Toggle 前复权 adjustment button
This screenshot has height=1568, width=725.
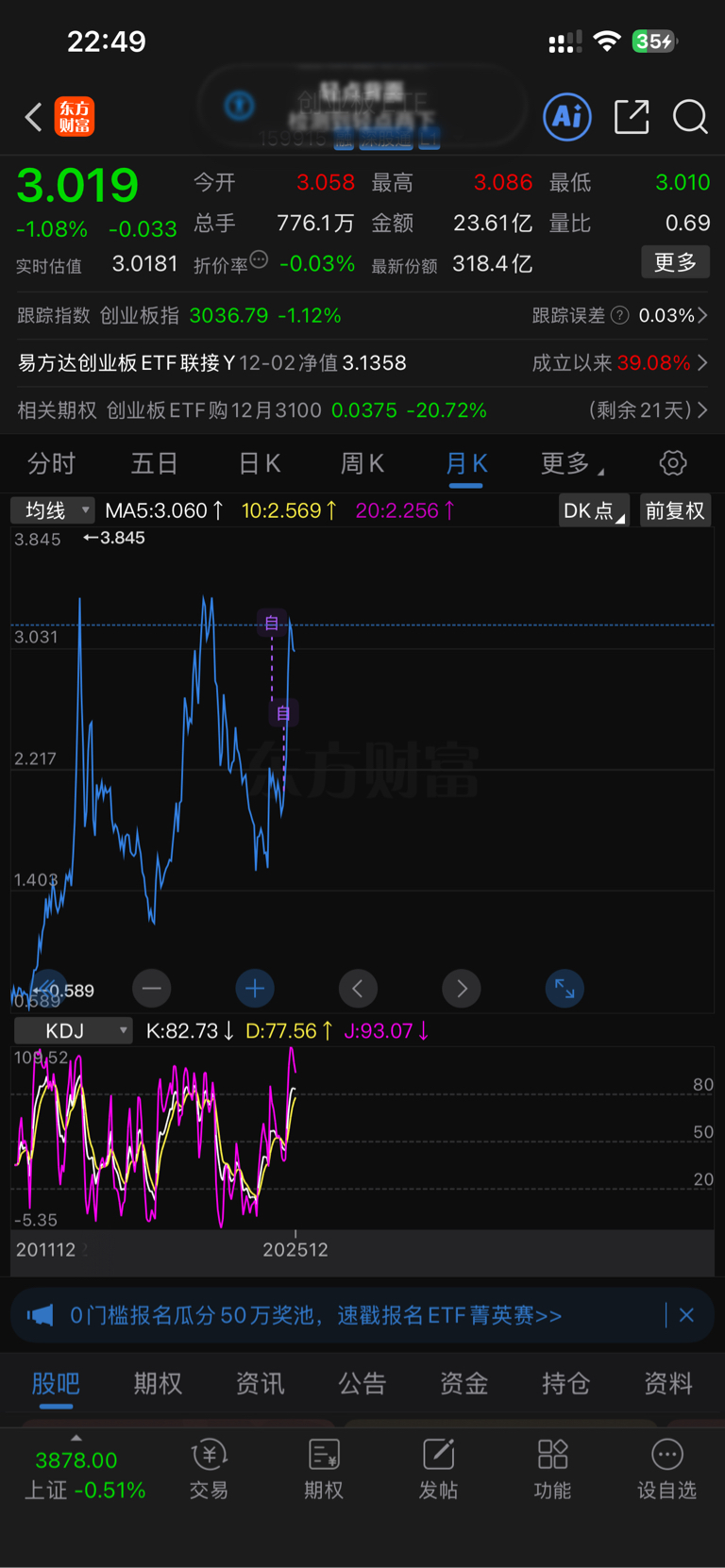click(x=675, y=510)
